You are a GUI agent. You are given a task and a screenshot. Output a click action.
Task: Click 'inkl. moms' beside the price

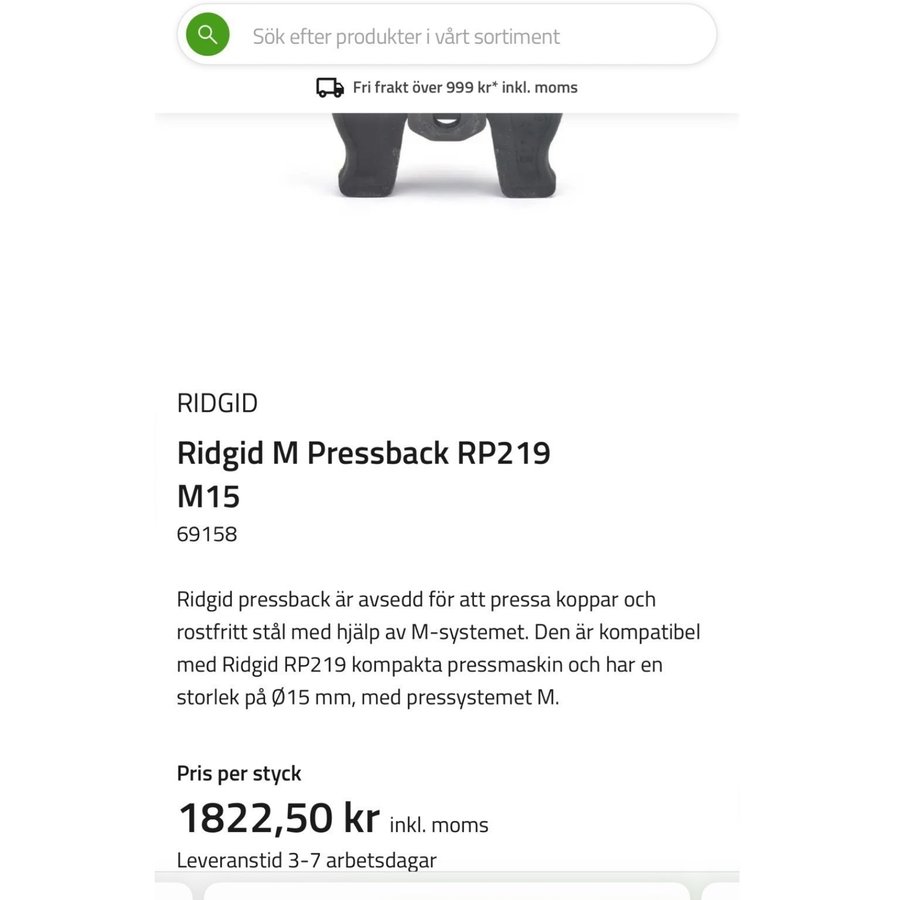pyautogui.click(x=439, y=825)
